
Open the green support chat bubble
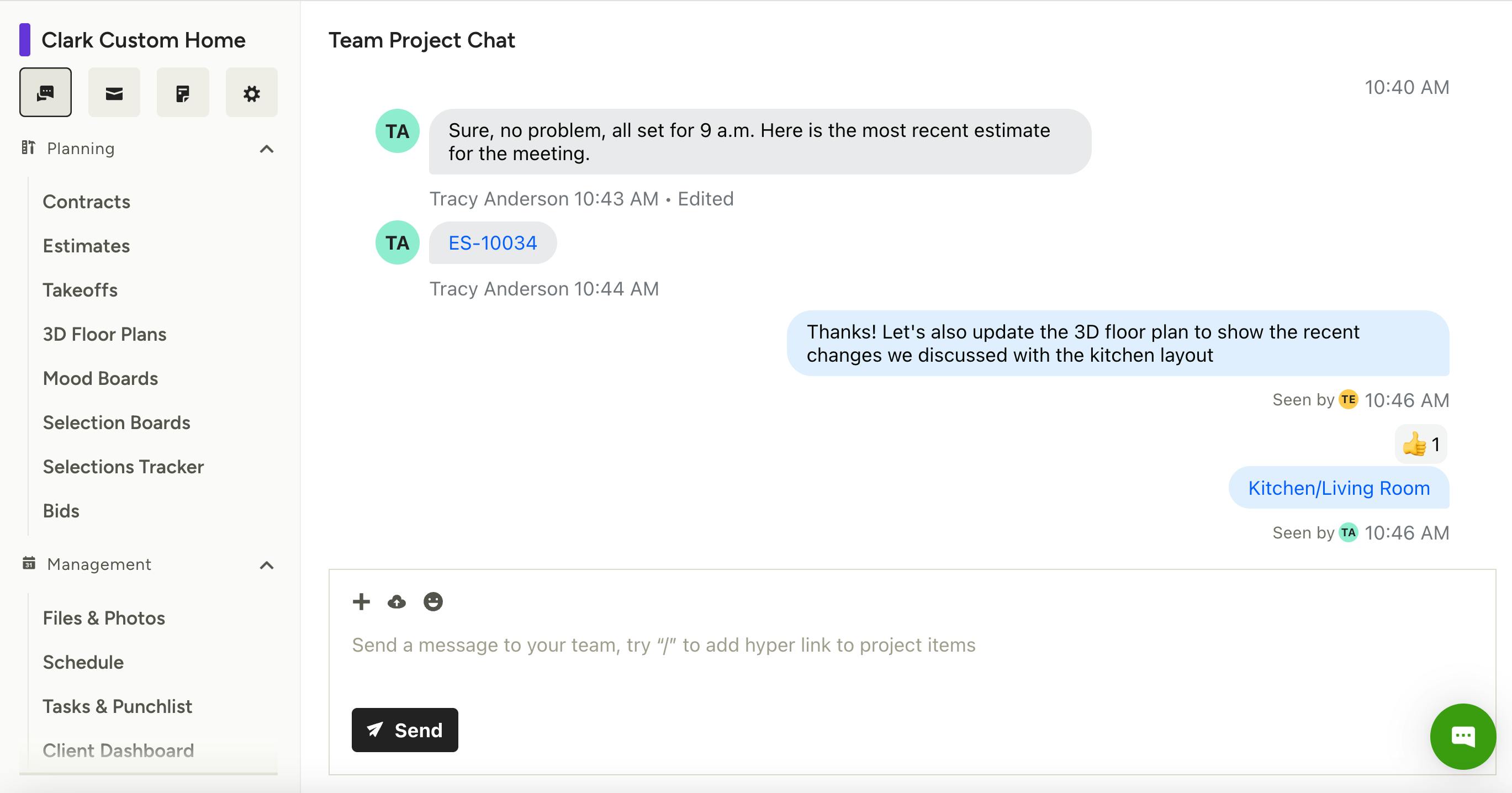click(1462, 736)
